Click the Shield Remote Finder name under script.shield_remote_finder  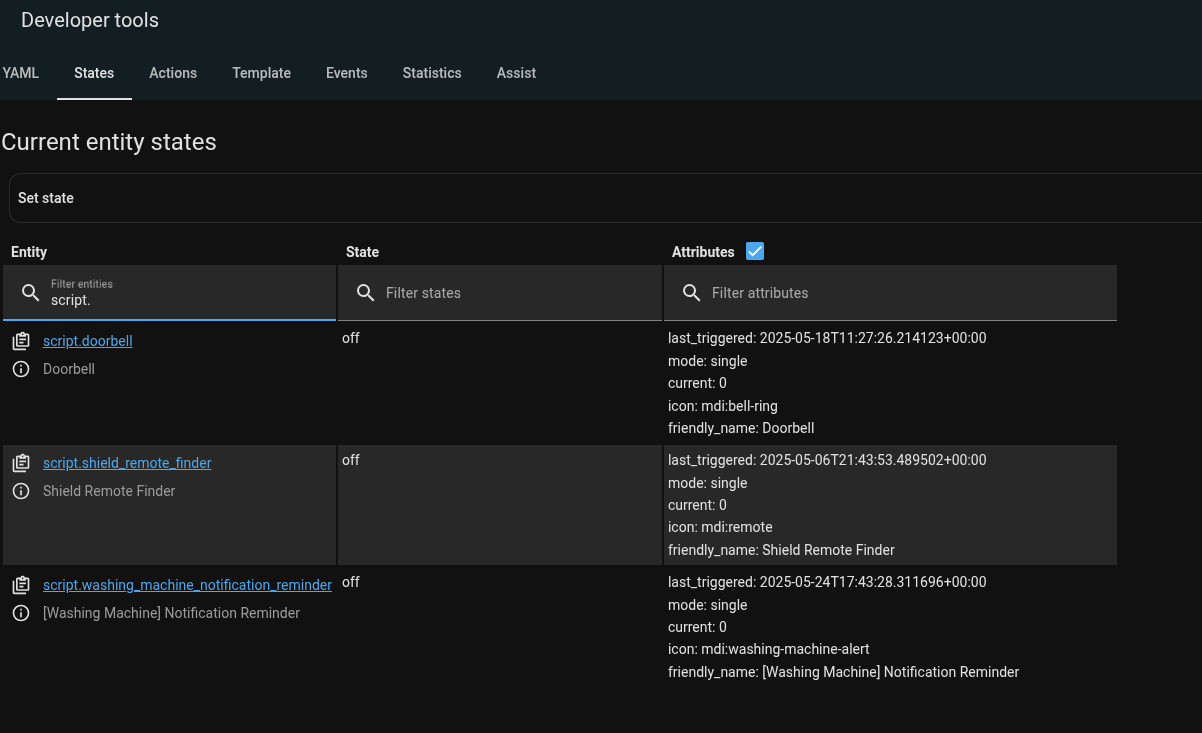pyautogui.click(x=109, y=491)
